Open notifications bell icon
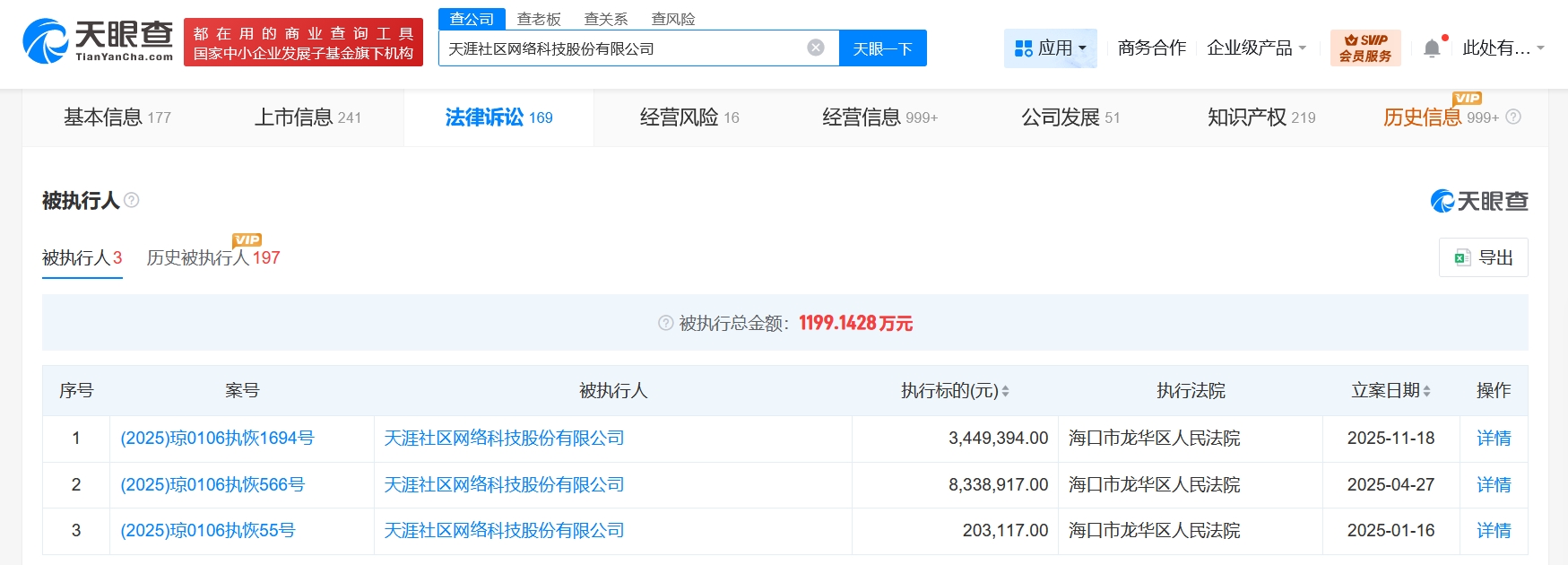This screenshot has width=1568, height=565. 1432,48
